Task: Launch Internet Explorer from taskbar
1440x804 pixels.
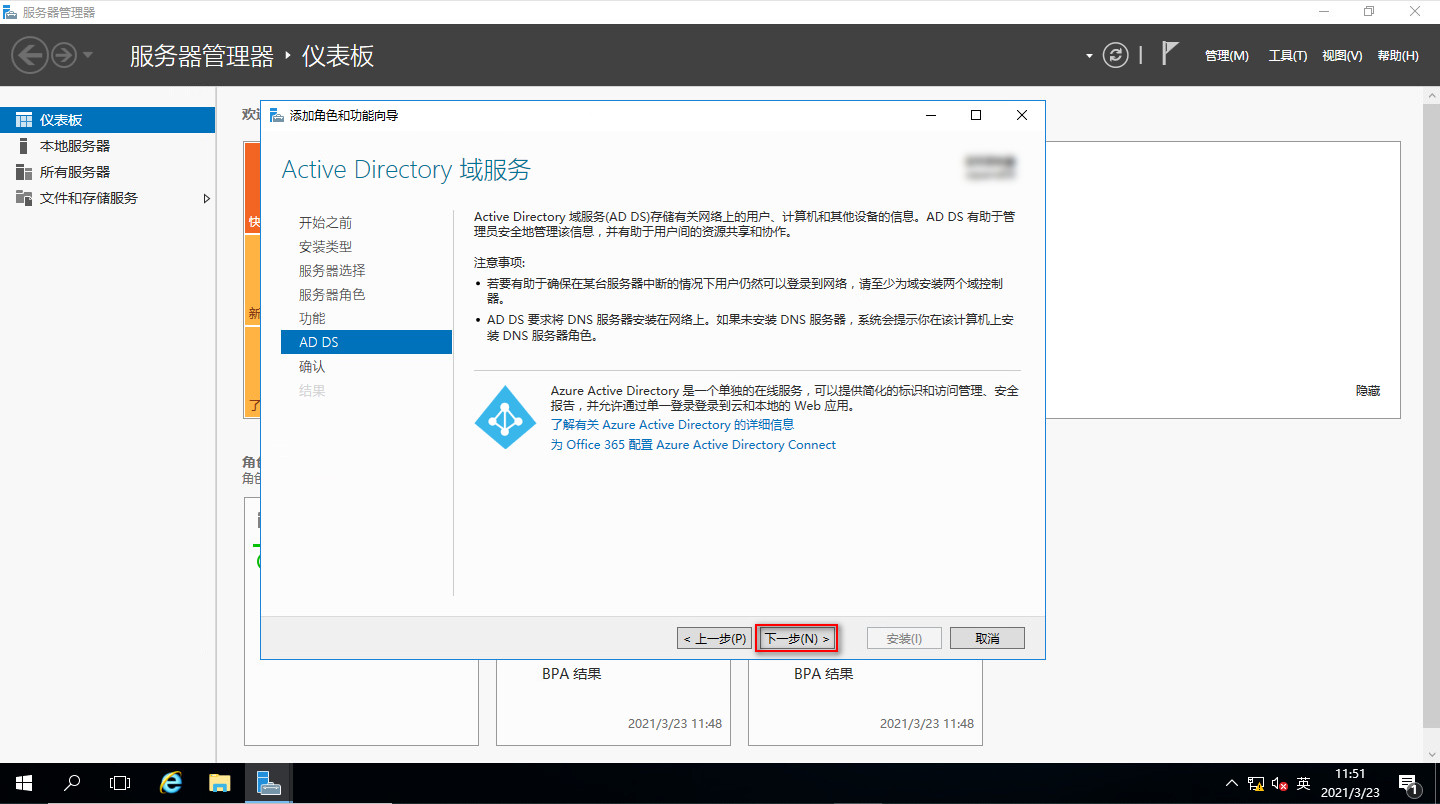Action: [171, 783]
